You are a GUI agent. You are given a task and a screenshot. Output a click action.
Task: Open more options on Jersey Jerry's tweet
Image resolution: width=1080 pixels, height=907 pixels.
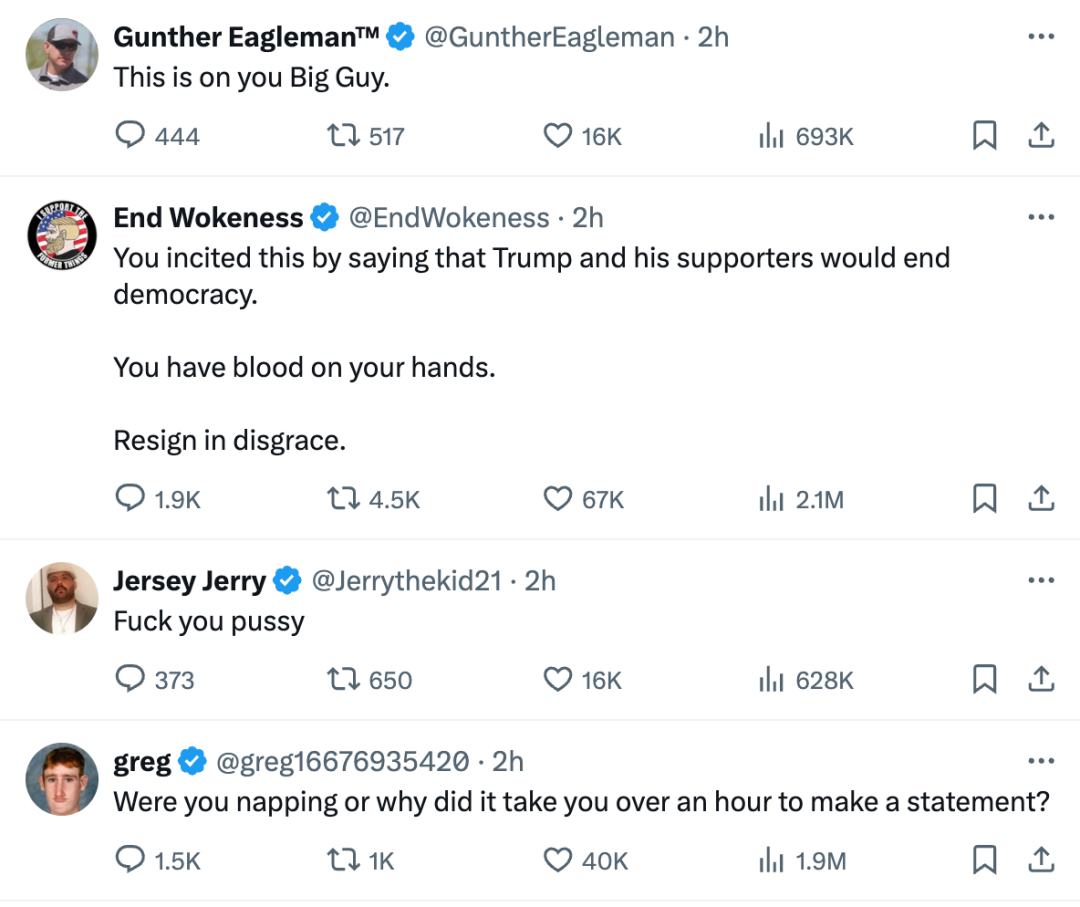[1041, 580]
